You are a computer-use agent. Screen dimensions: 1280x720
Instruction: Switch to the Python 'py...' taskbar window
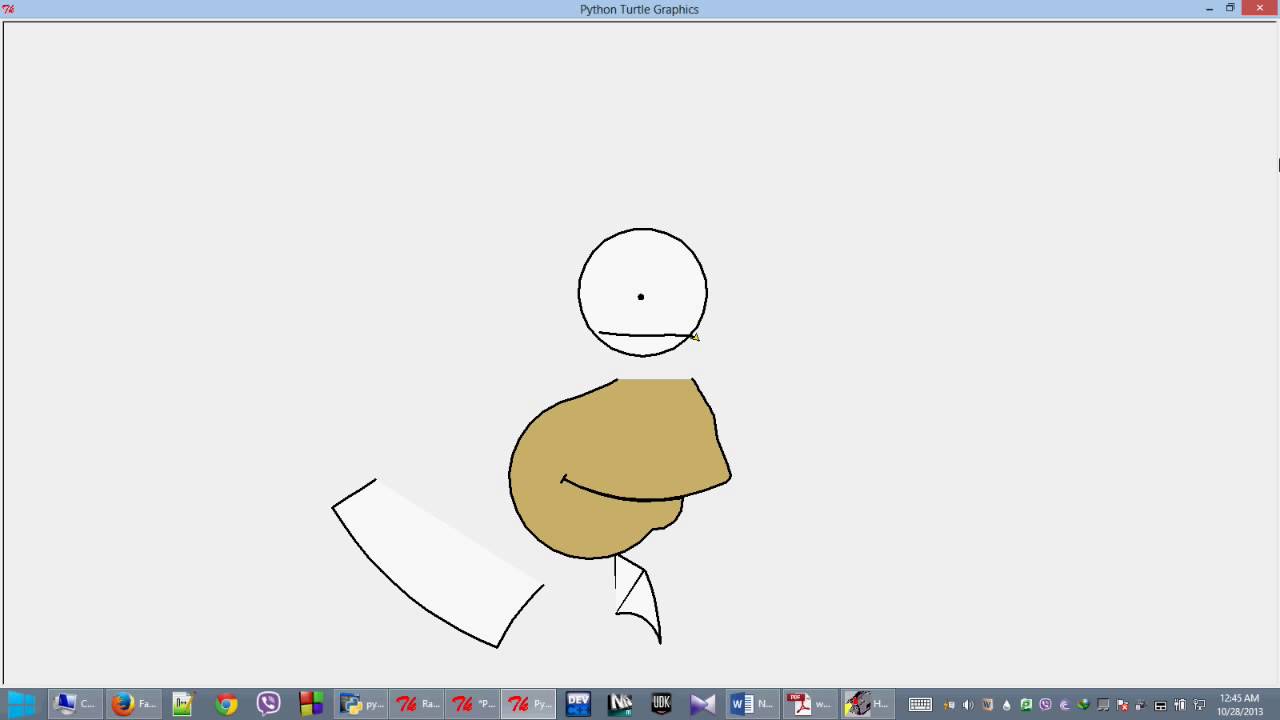(x=362, y=704)
